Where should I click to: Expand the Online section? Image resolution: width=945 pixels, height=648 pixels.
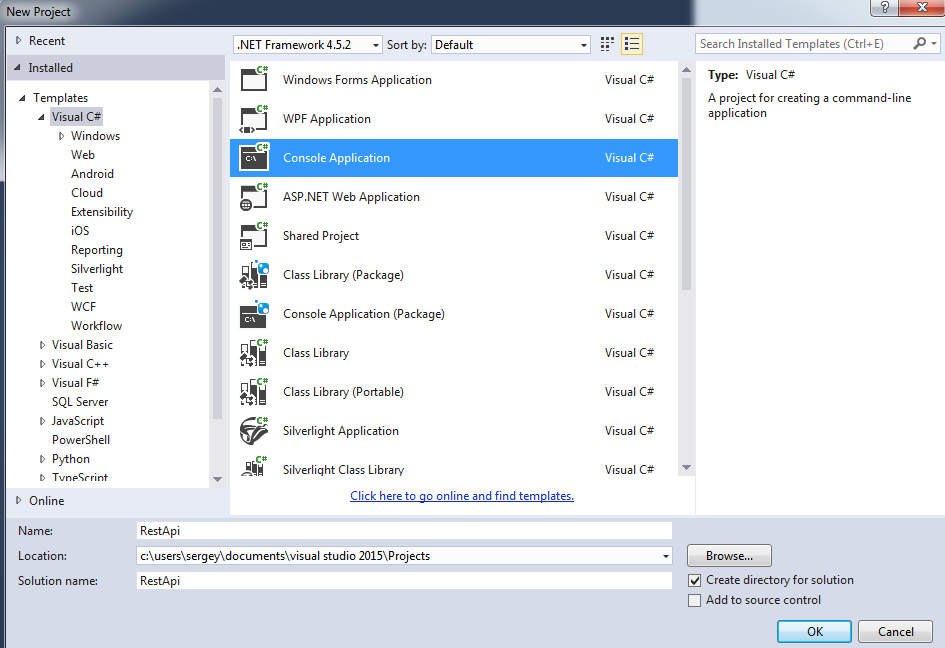pyautogui.click(x=19, y=500)
